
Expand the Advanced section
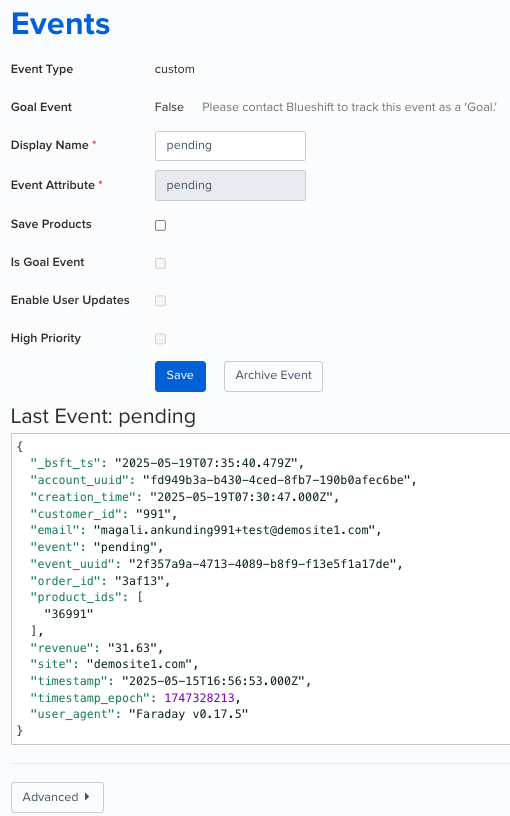[x=57, y=797]
